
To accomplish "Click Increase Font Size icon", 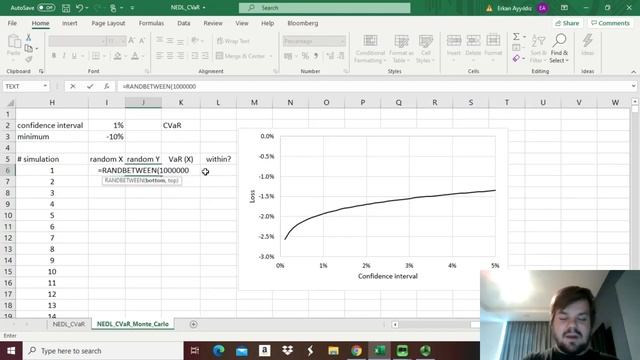I will (131, 40).
